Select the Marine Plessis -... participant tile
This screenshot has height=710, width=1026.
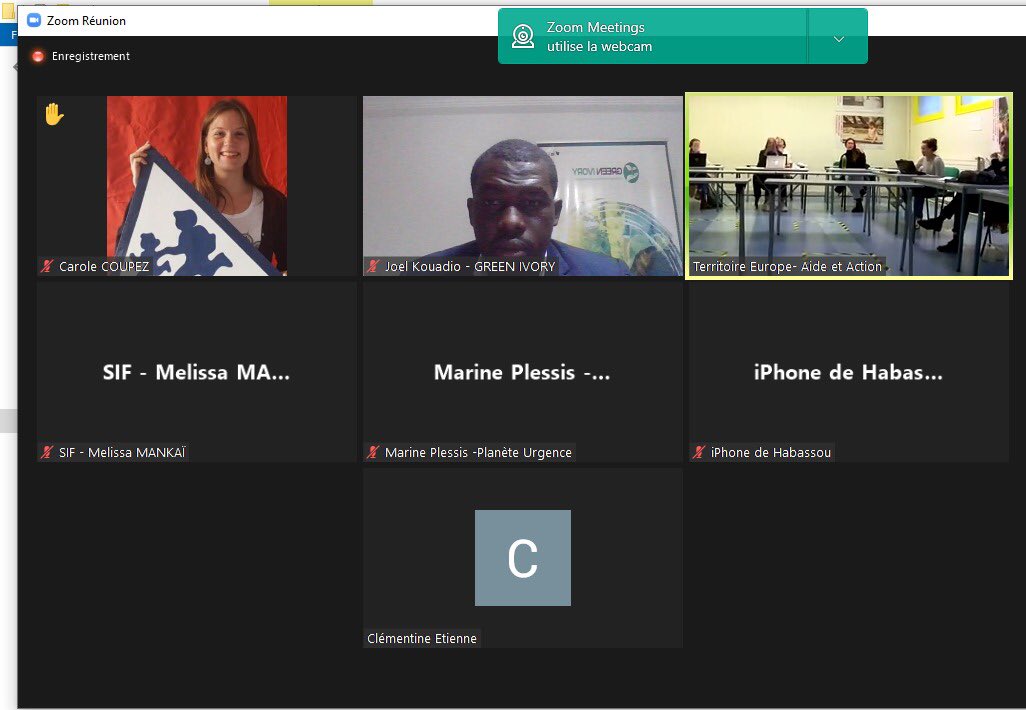[x=523, y=372]
